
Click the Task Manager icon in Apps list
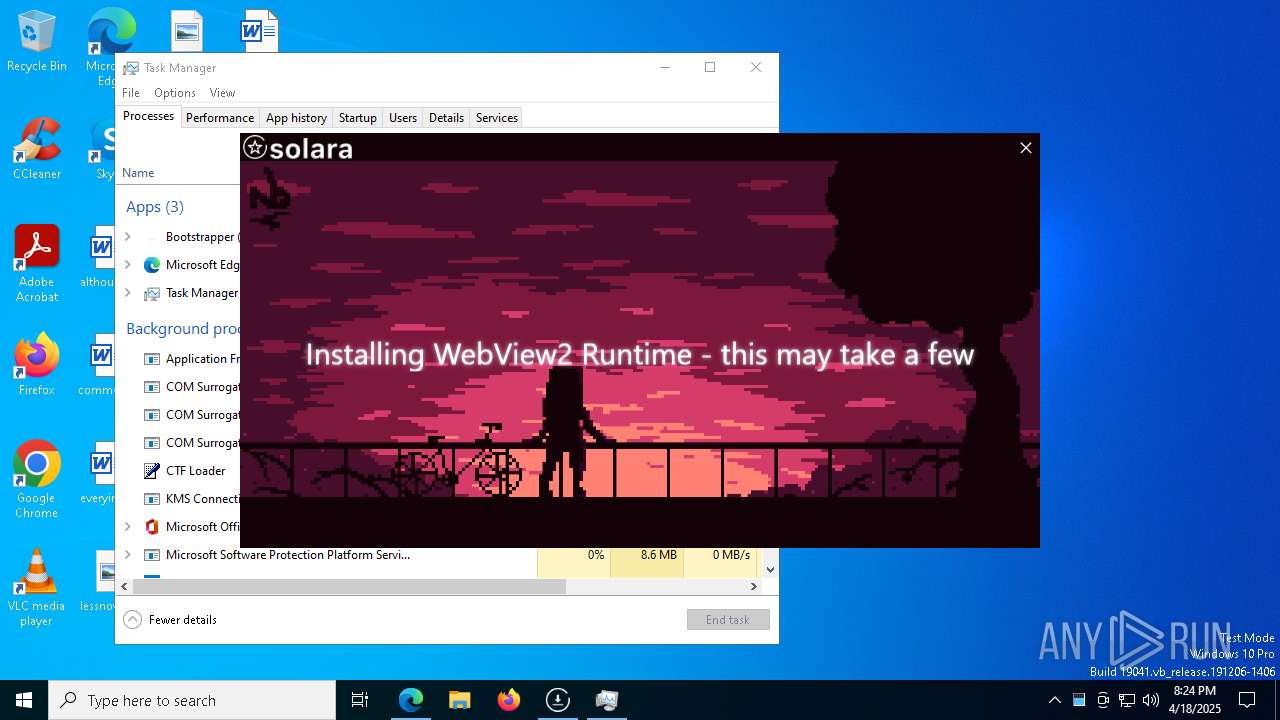pyautogui.click(x=152, y=293)
